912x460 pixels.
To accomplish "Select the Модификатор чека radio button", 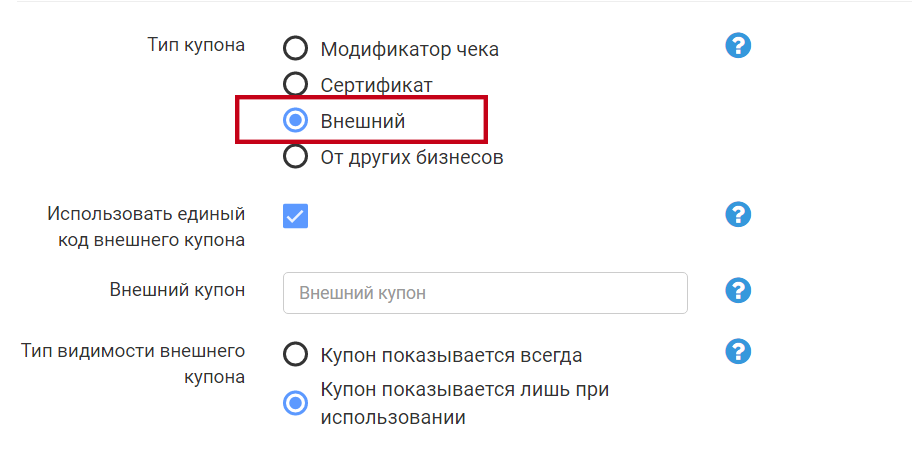I will (x=295, y=48).
